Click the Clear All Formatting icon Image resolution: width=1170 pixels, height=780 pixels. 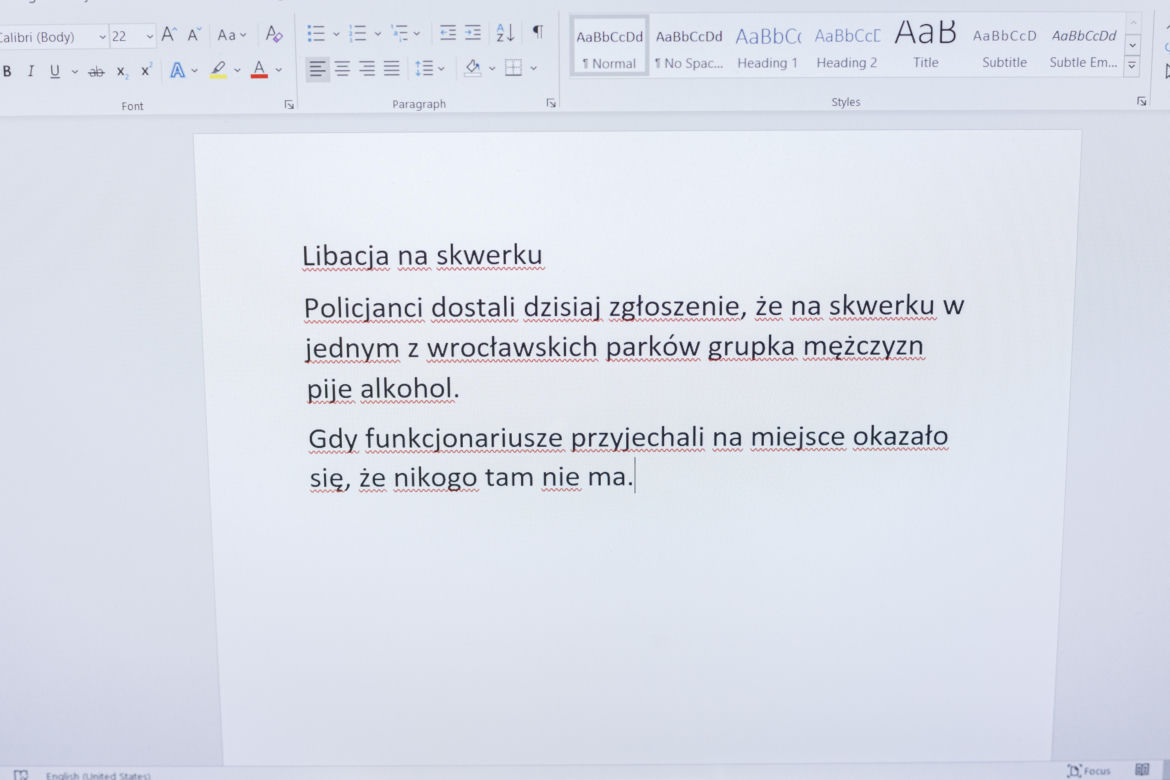point(274,34)
